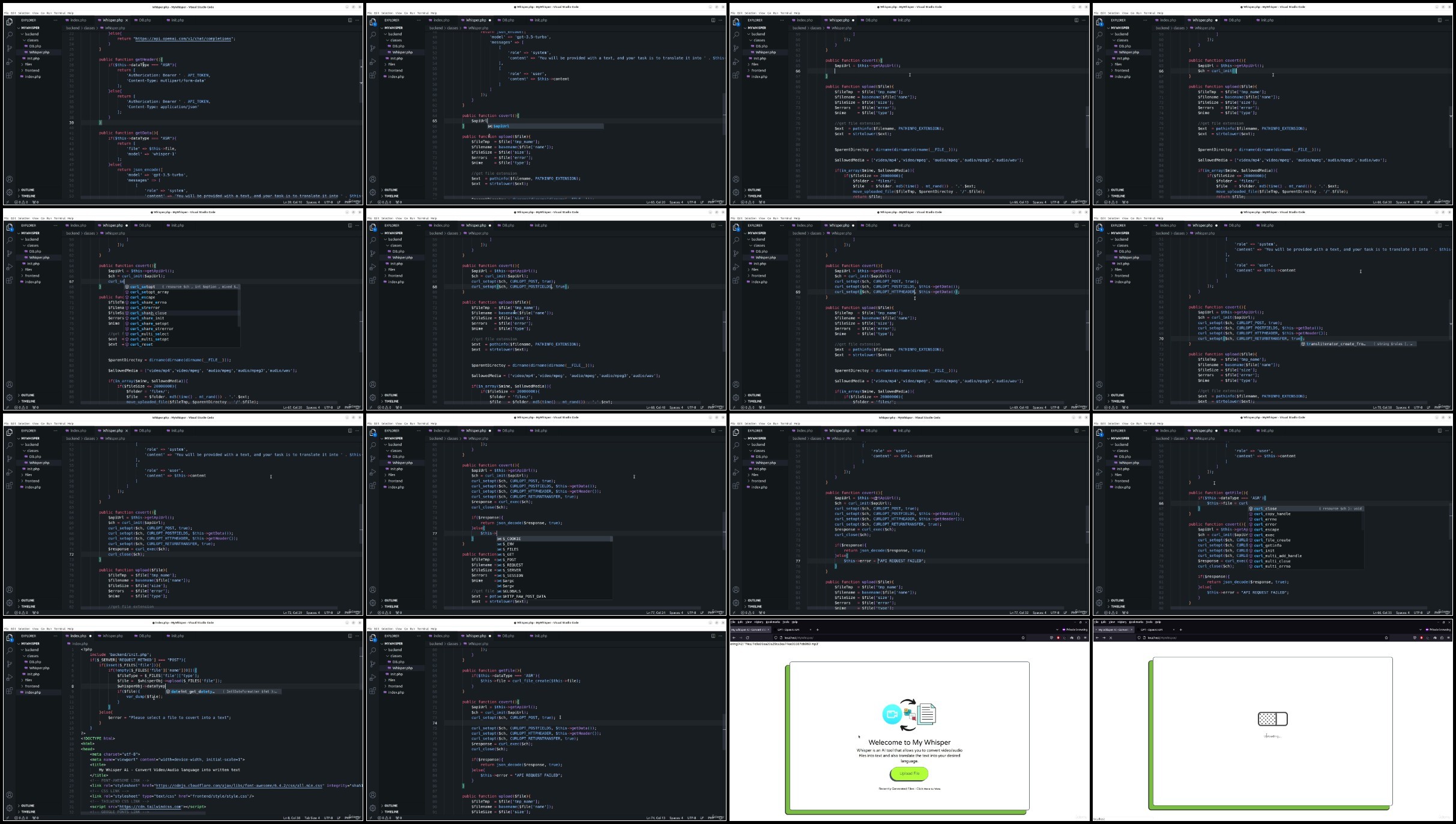Click Private browsing badge in Welcome to My Whisper browser
This screenshot has width=1456, height=824.
(1075, 630)
